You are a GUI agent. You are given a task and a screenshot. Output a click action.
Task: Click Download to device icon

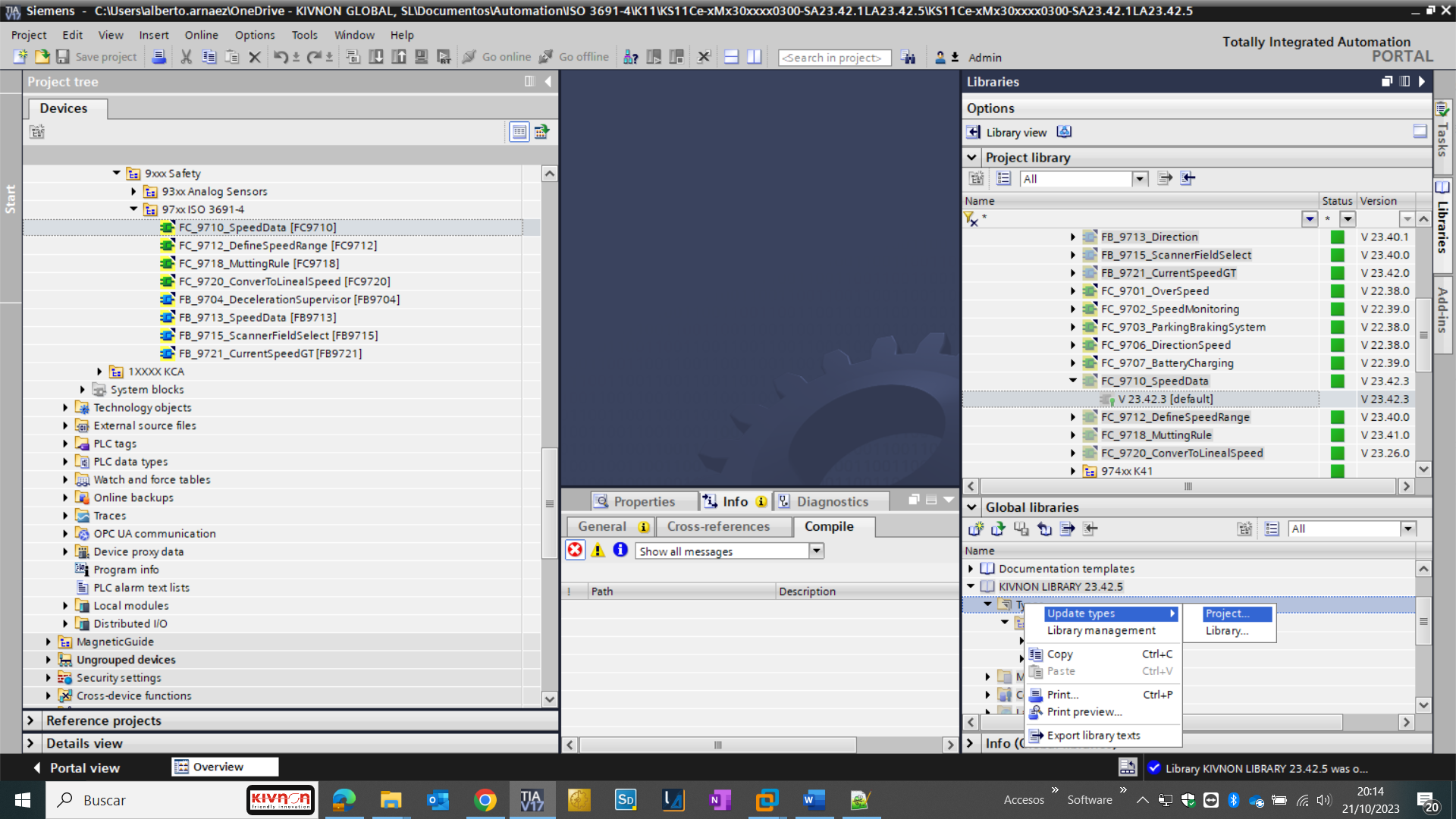point(375,57)
